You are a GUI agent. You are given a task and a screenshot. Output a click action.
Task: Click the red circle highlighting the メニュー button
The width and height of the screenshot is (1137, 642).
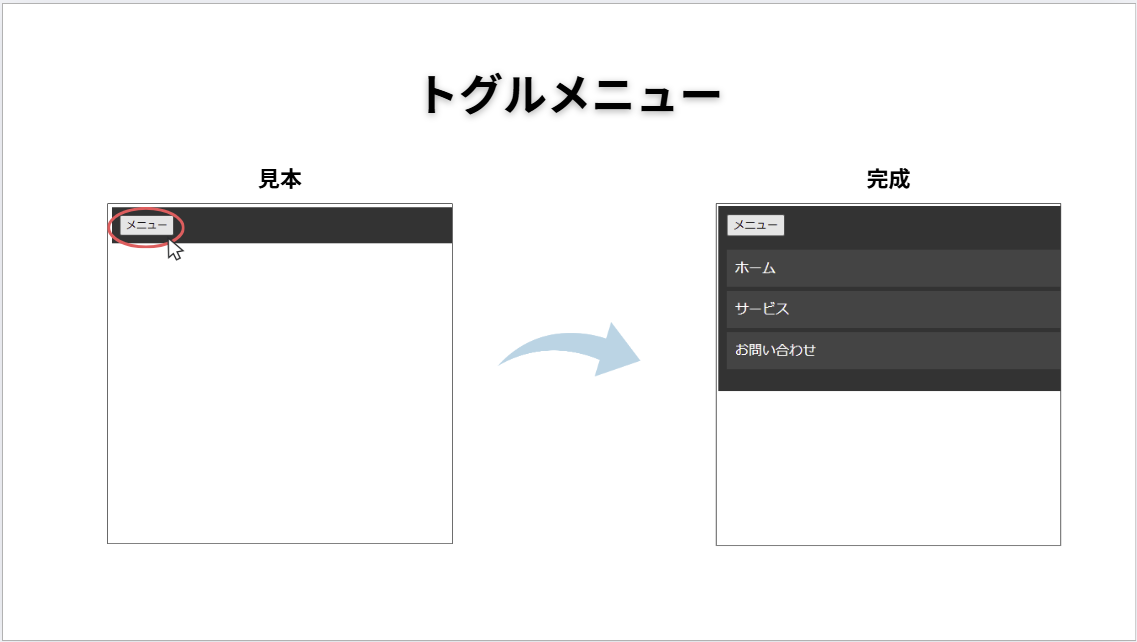146,225
